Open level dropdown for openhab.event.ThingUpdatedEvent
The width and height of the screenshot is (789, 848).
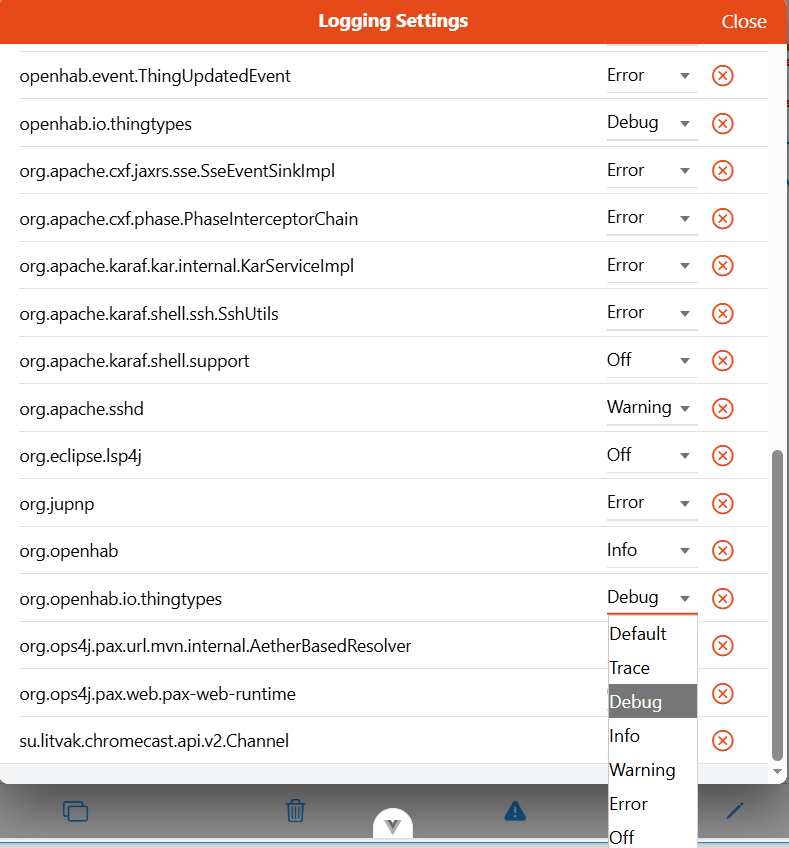652,76
